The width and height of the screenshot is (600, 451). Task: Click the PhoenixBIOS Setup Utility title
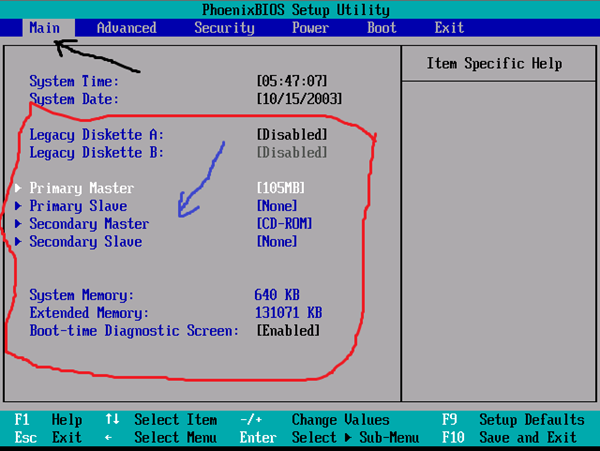296,10
